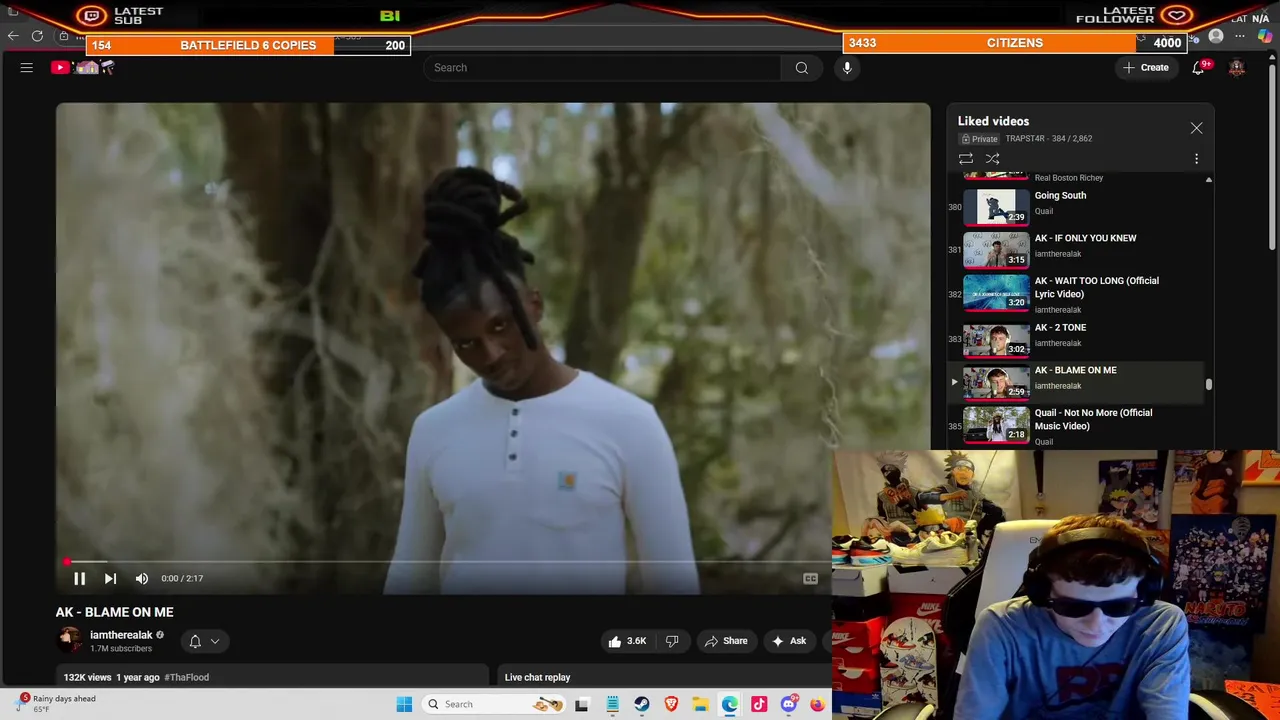The width and height of the screenshot is (1280, 720).
Task: Close the Liked videos playlist panel
Action: tap(1196, 128)
